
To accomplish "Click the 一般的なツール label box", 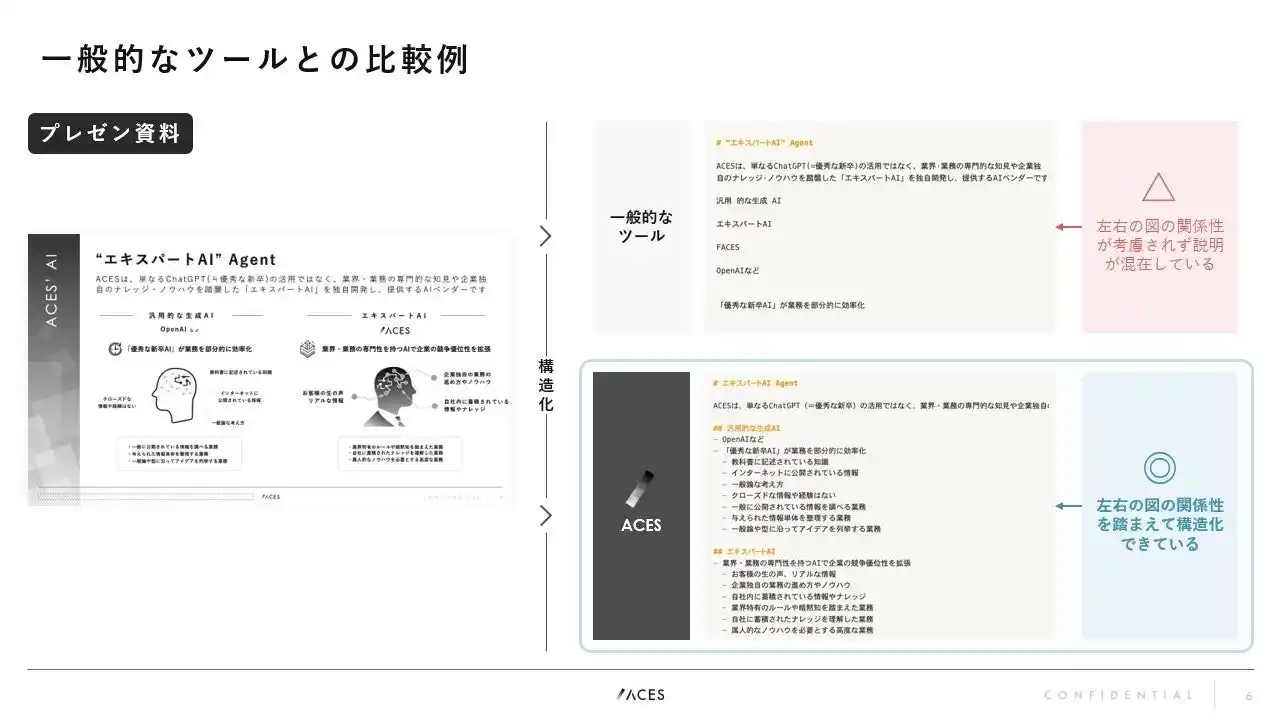I will coord(642,227).
